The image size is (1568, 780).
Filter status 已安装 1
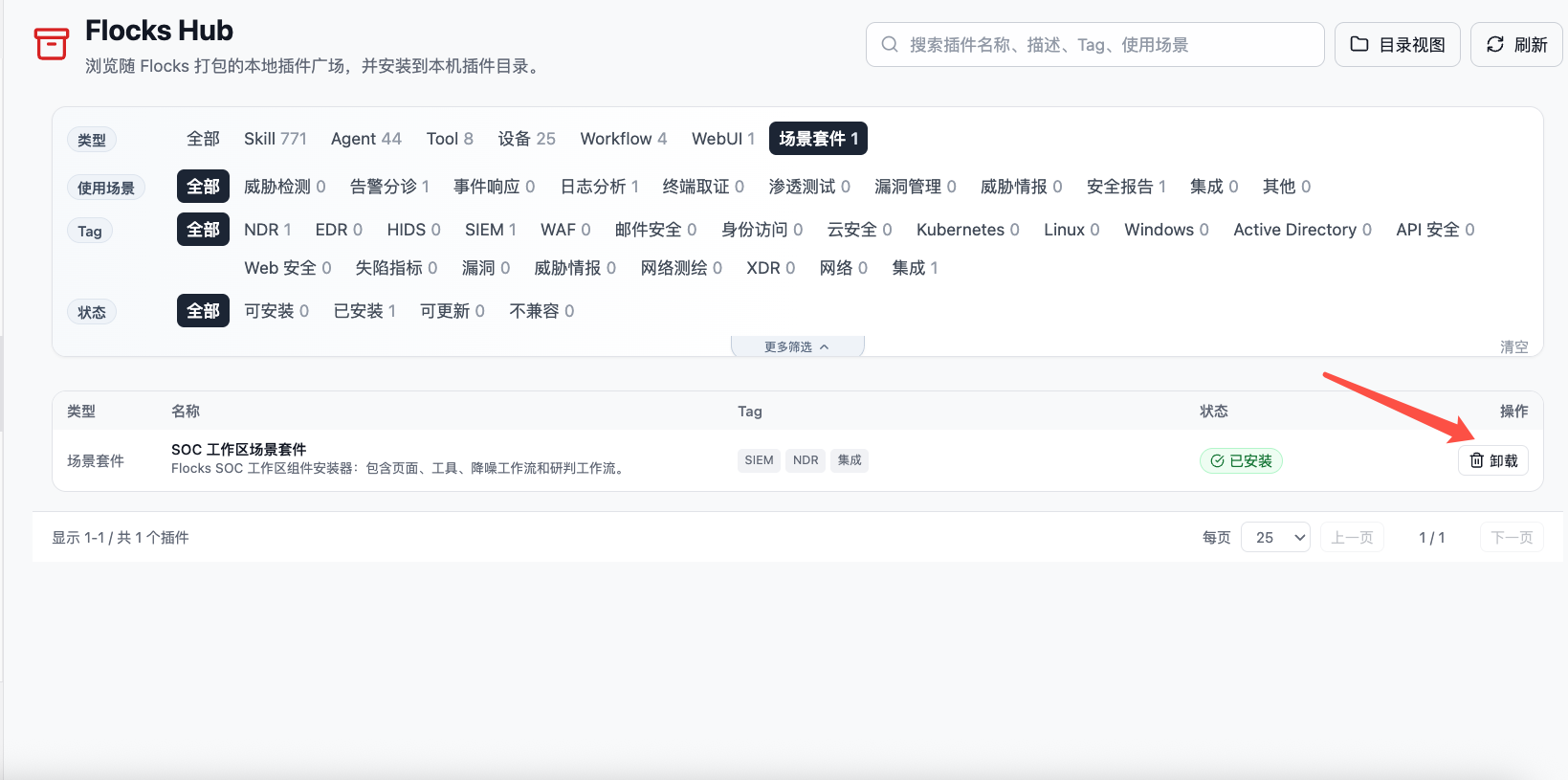click(x=364, y=311)
